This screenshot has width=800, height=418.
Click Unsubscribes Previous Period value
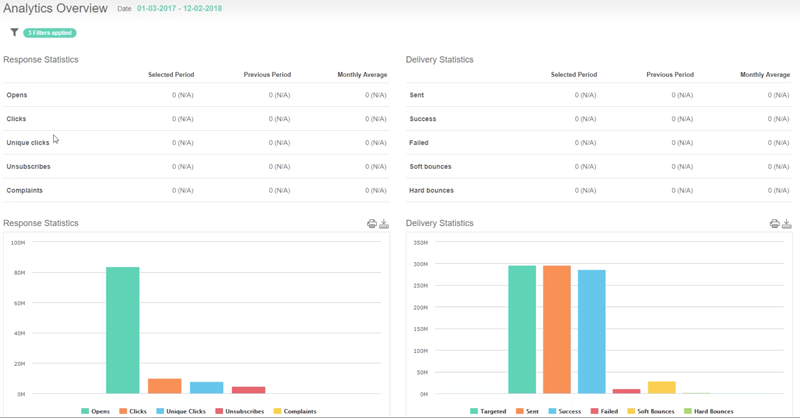(279, 166)
